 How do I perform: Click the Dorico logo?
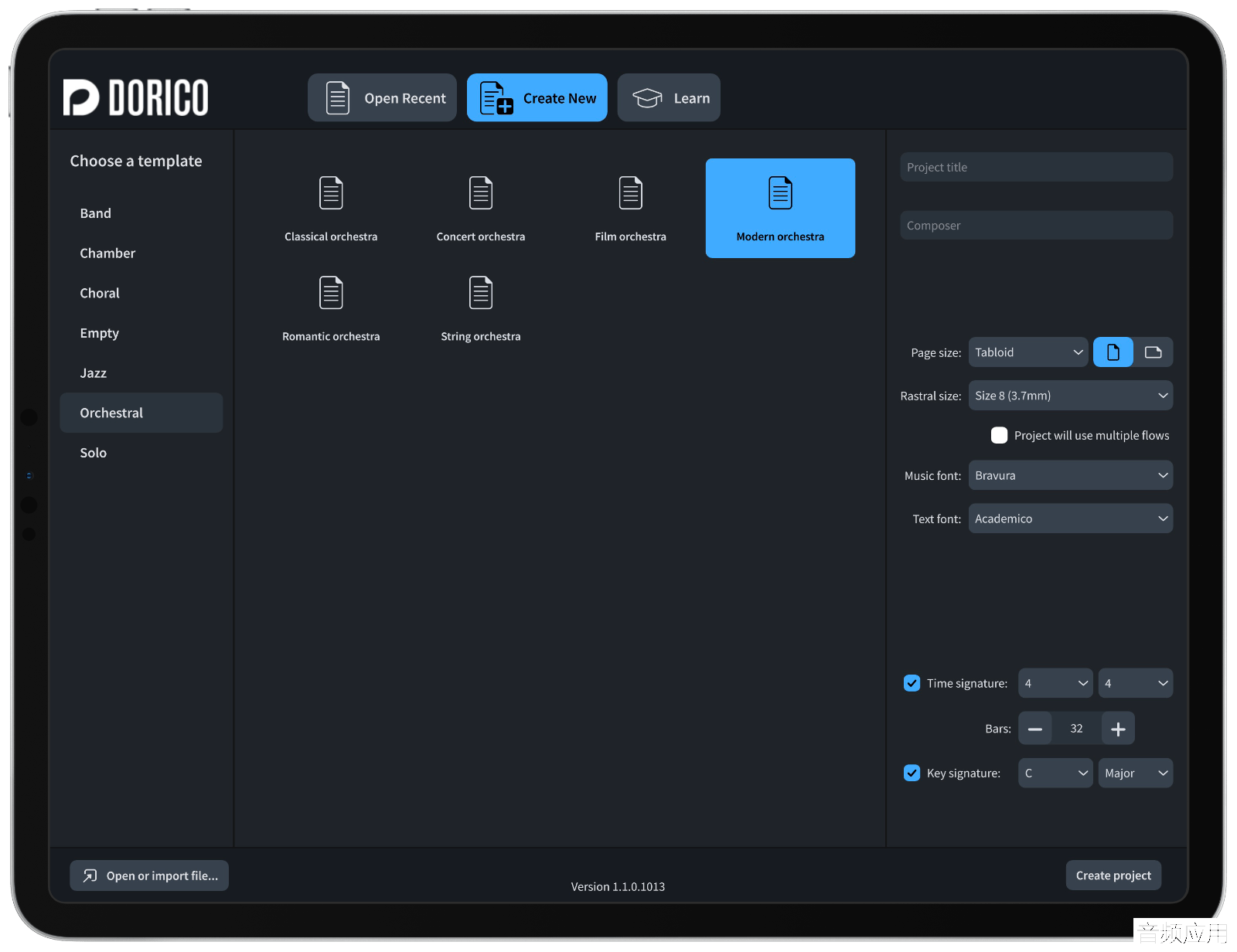point(136,97)
